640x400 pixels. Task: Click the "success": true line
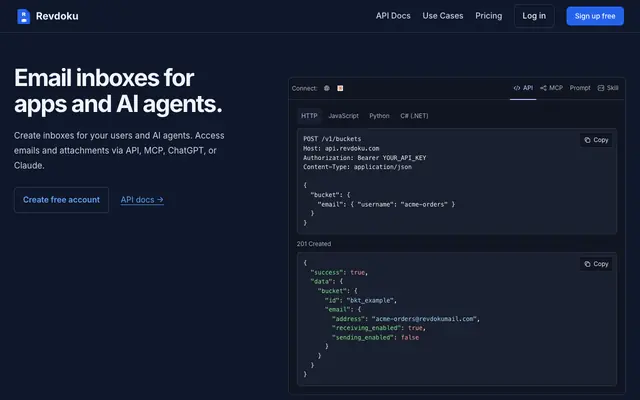click(339, 272)
